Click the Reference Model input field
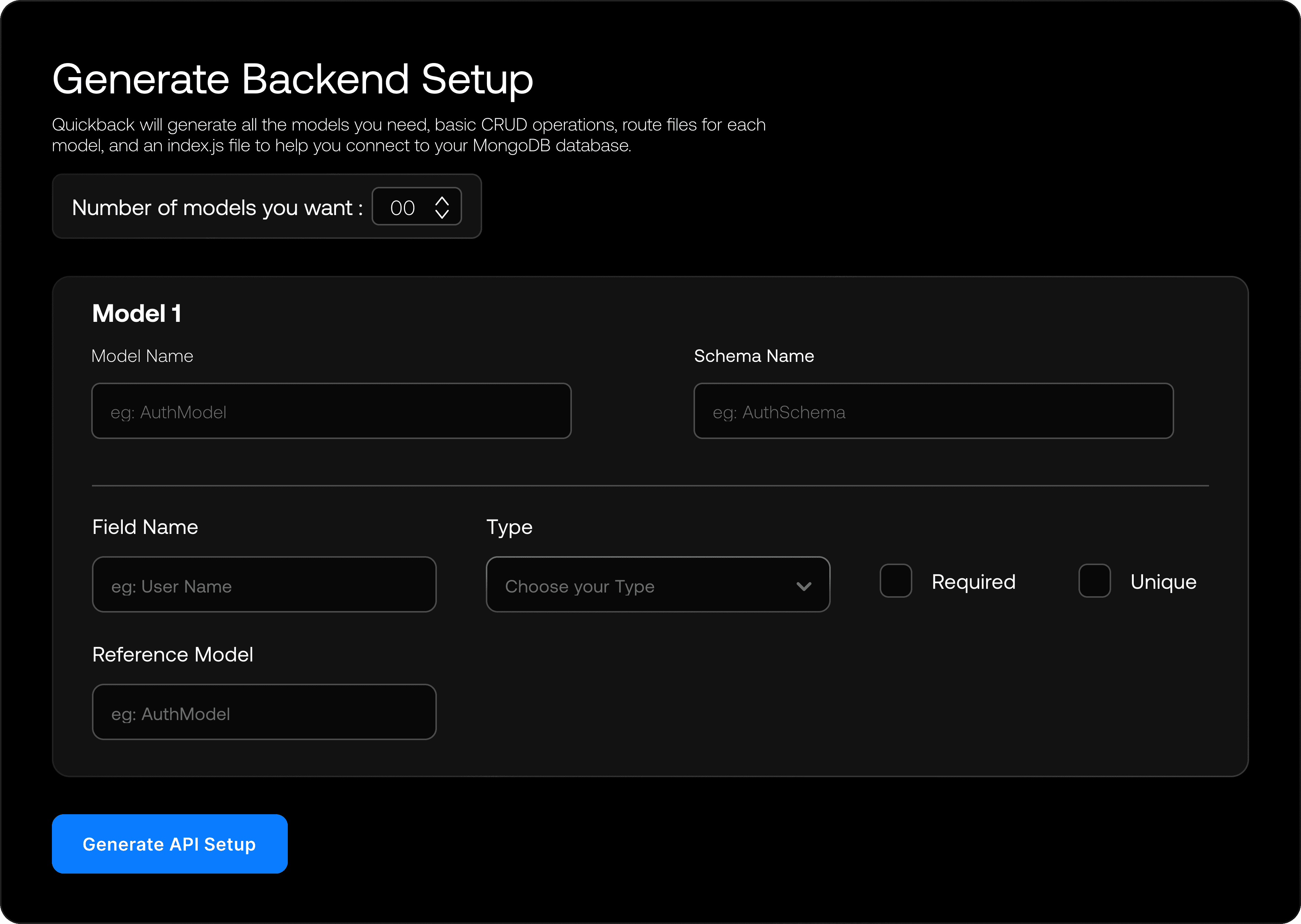1301x924 pixels. [264, 712]
